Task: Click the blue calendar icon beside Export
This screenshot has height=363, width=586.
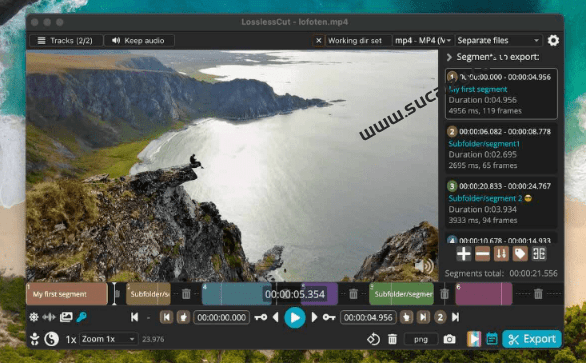Action: click(492, 339)
